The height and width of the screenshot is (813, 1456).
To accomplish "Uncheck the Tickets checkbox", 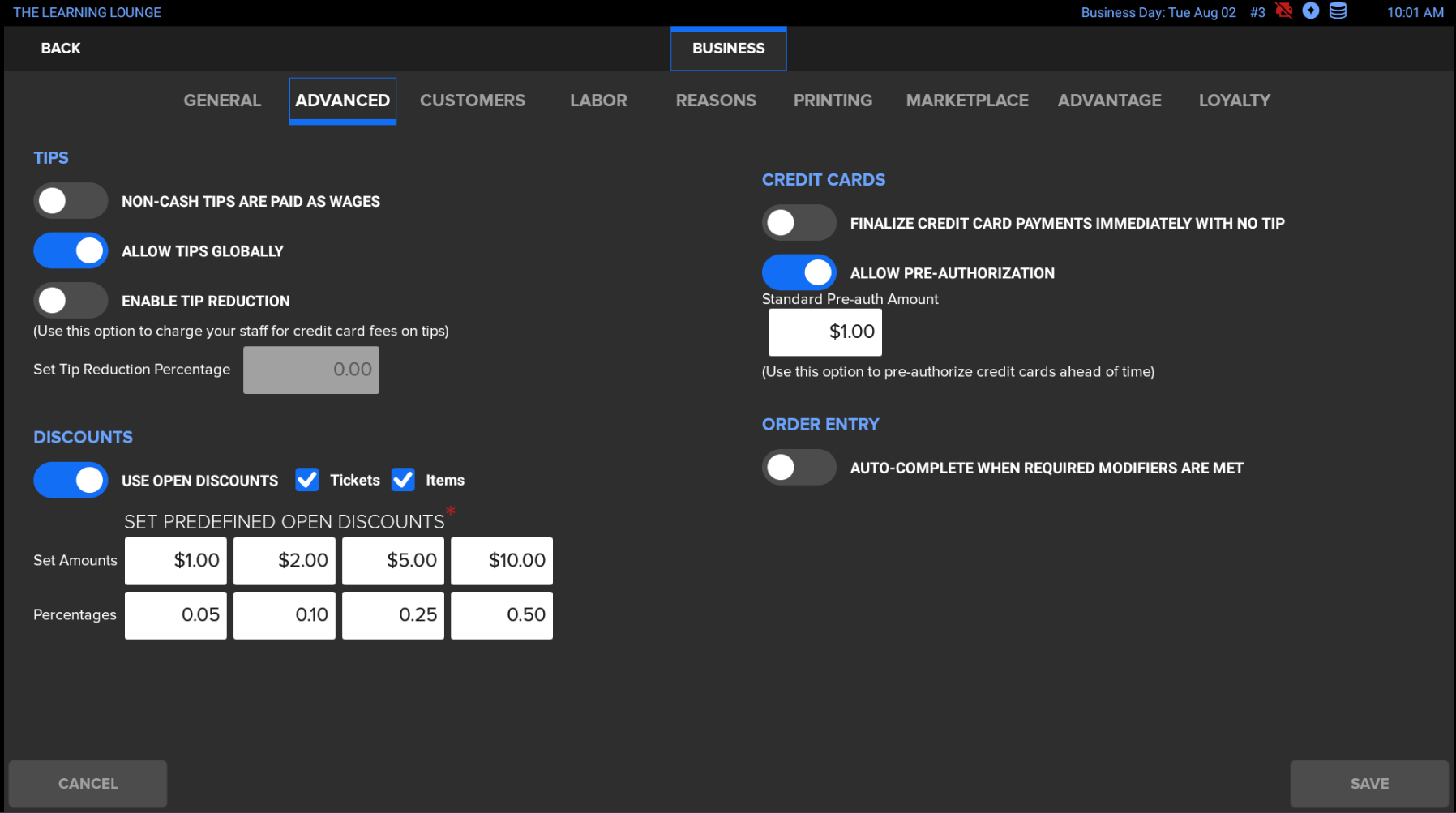I will 307,480.
